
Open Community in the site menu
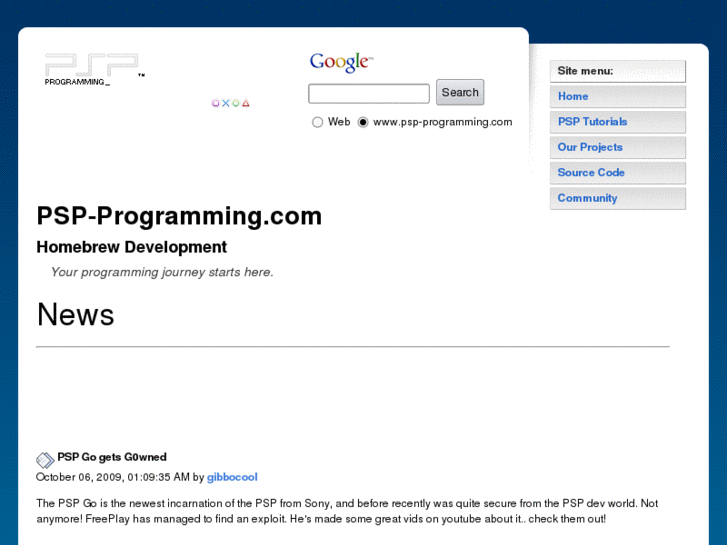click(x=618, y=199)
